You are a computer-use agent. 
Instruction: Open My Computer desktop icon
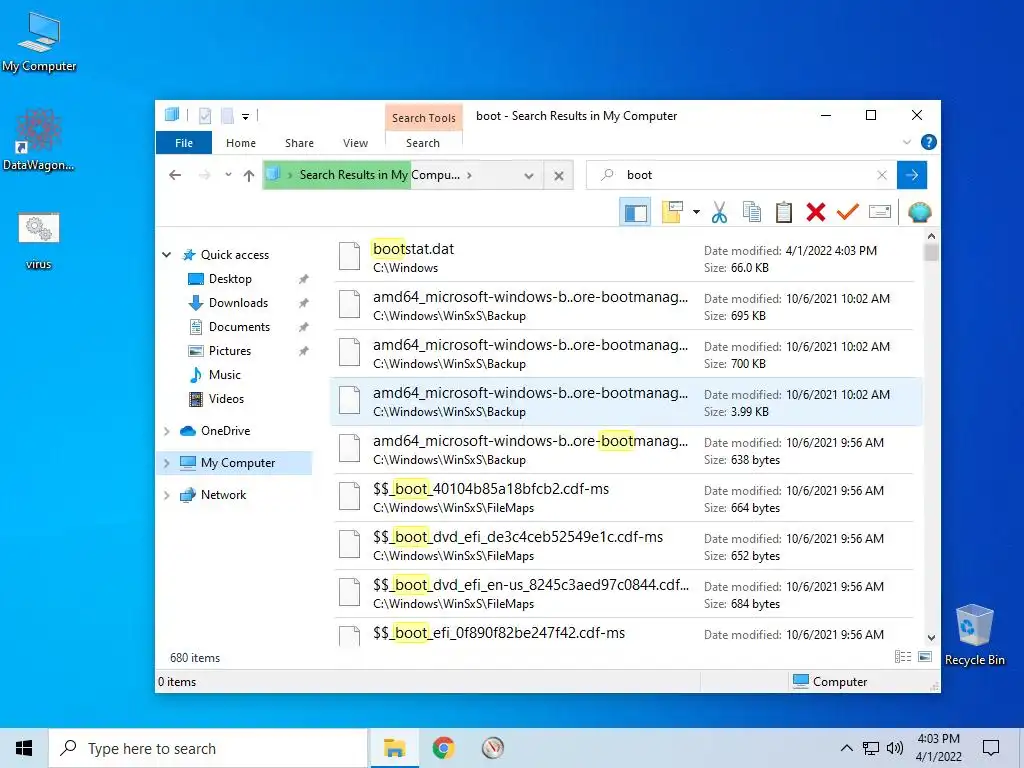39,42
